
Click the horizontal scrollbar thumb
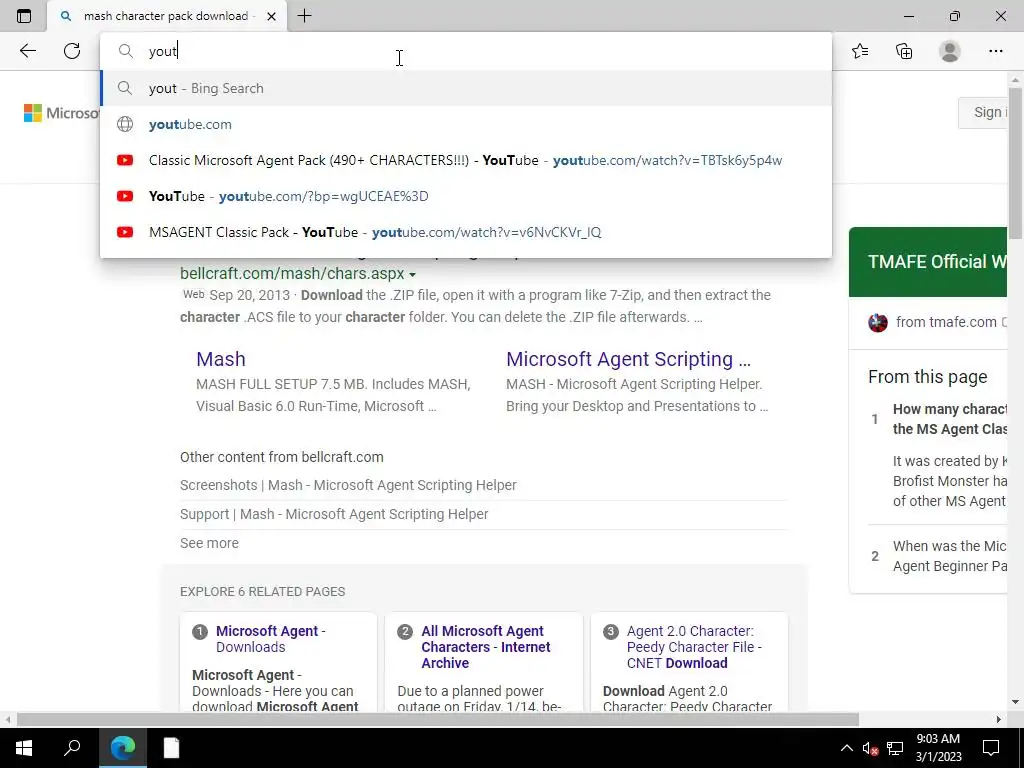point(438,720)
